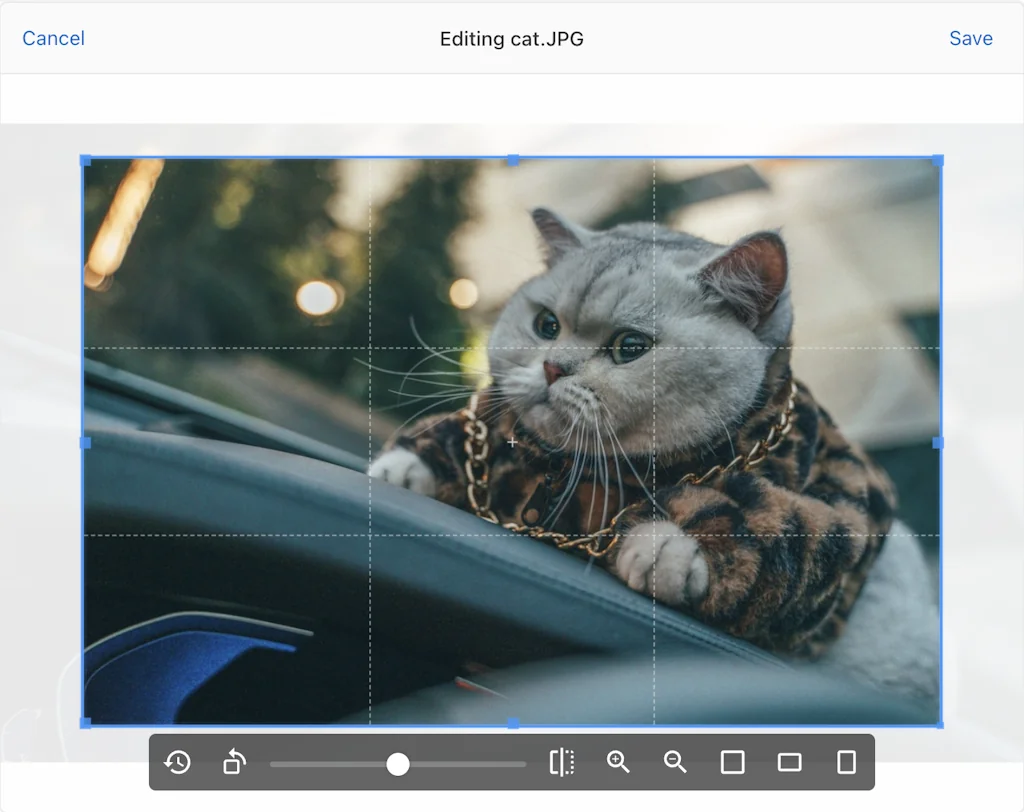Save the edited photo
The image size is (1024, 812).
click(x=970, y=38)
